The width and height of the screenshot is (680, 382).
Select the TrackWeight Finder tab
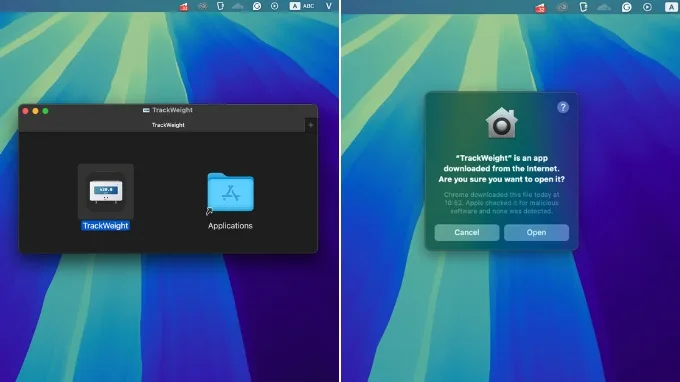pyautogui.click(x=168, y=125)
